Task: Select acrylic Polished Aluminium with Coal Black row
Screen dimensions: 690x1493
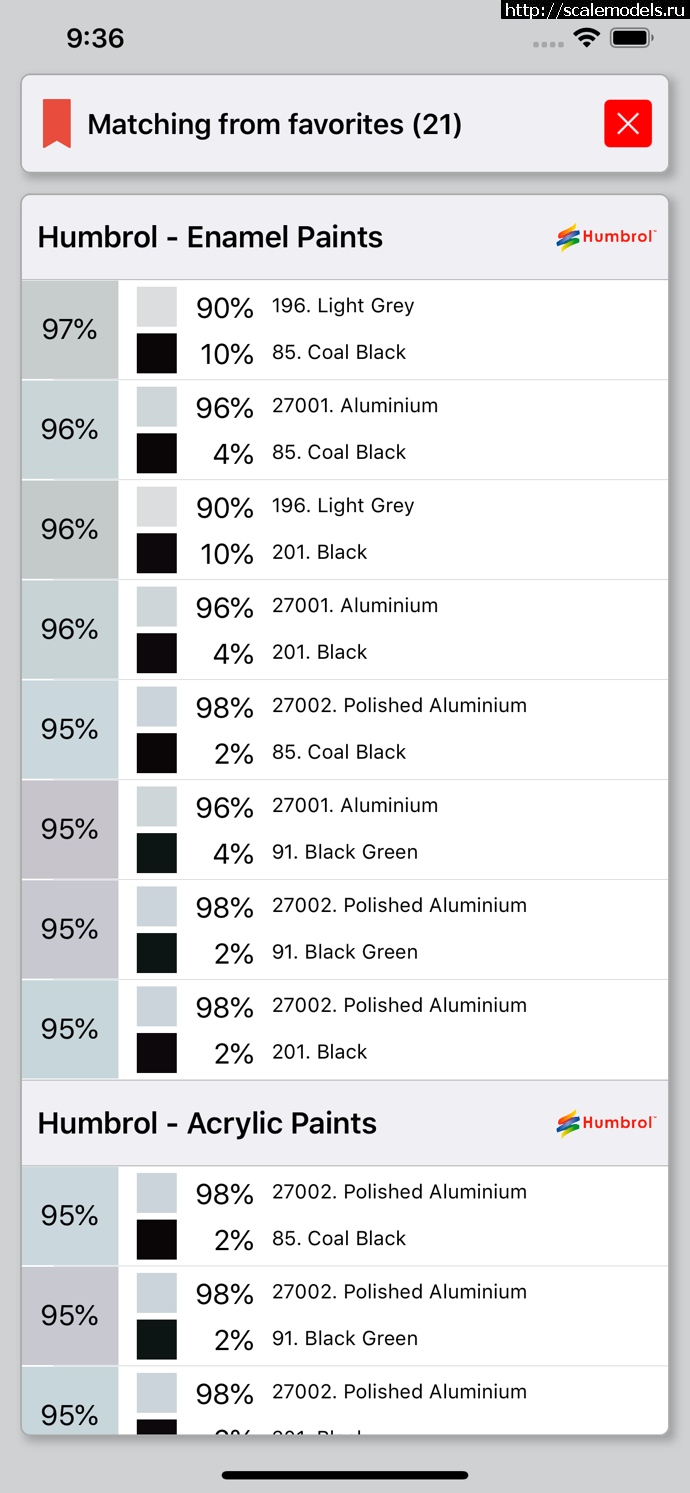Action: click(345, 1215)
